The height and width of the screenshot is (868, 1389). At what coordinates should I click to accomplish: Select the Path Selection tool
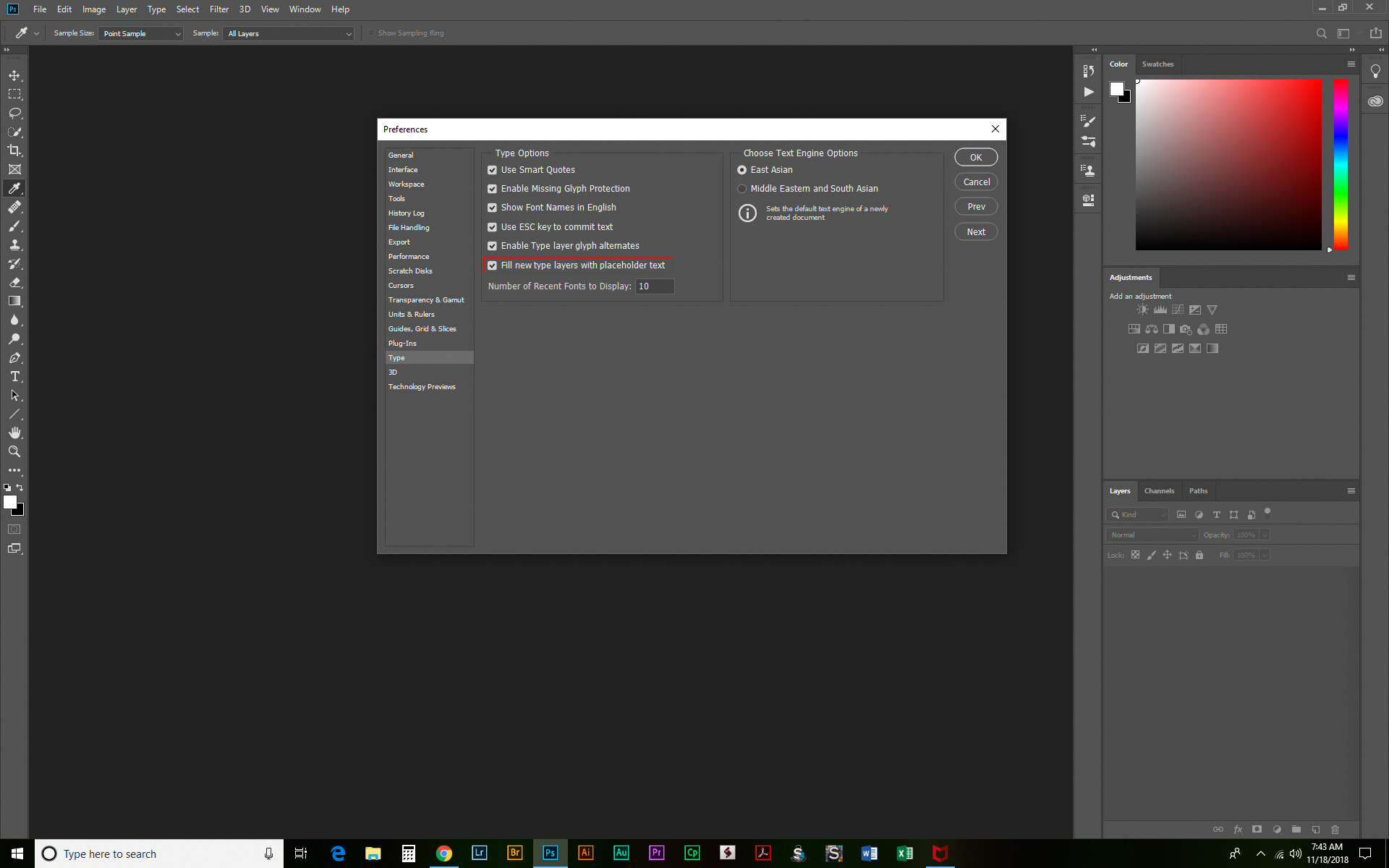14,395
